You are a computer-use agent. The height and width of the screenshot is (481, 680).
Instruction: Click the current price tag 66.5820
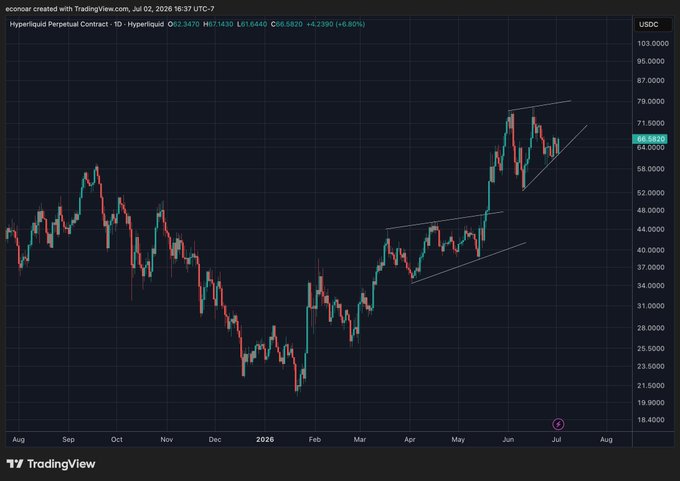650,139
